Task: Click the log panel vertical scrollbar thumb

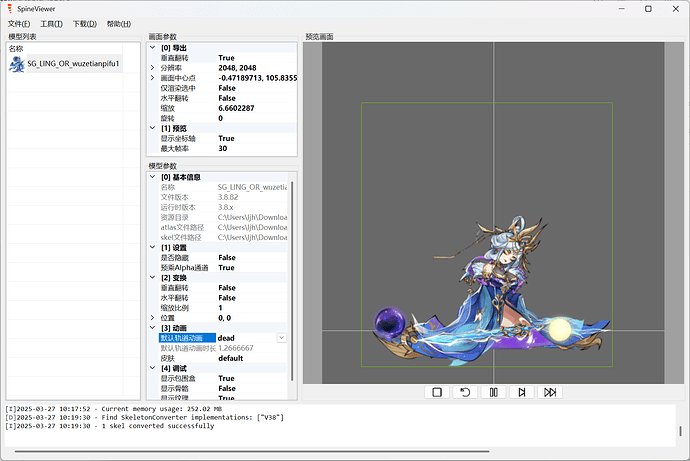Action: click(x=680, y=431)
